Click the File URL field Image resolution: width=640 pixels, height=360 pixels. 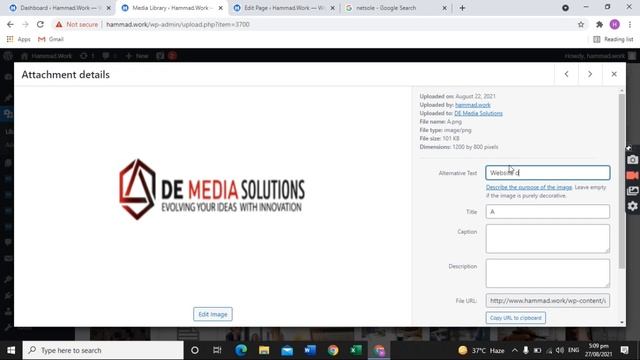548,301
